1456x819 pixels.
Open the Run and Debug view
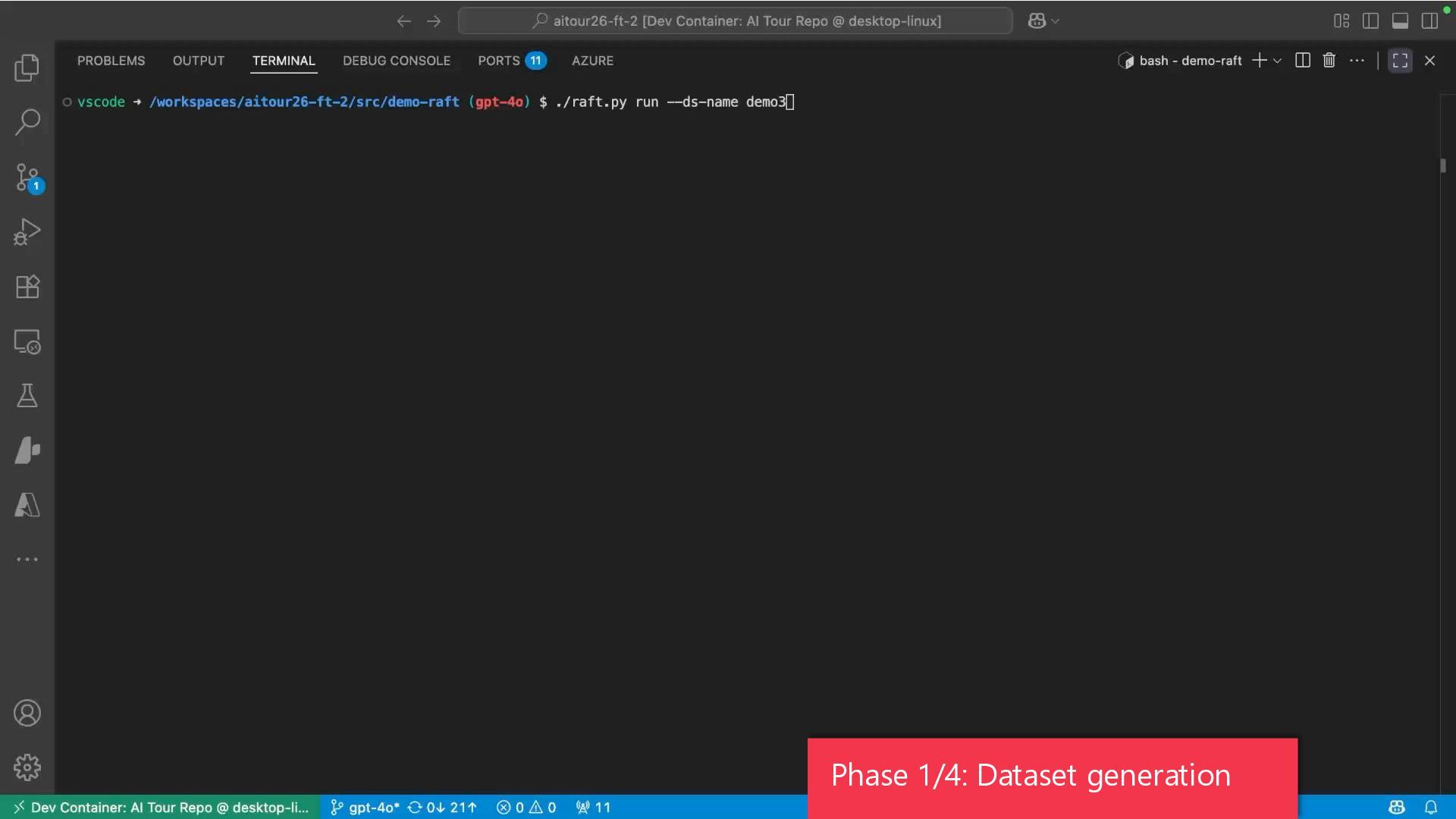[27, 232]
